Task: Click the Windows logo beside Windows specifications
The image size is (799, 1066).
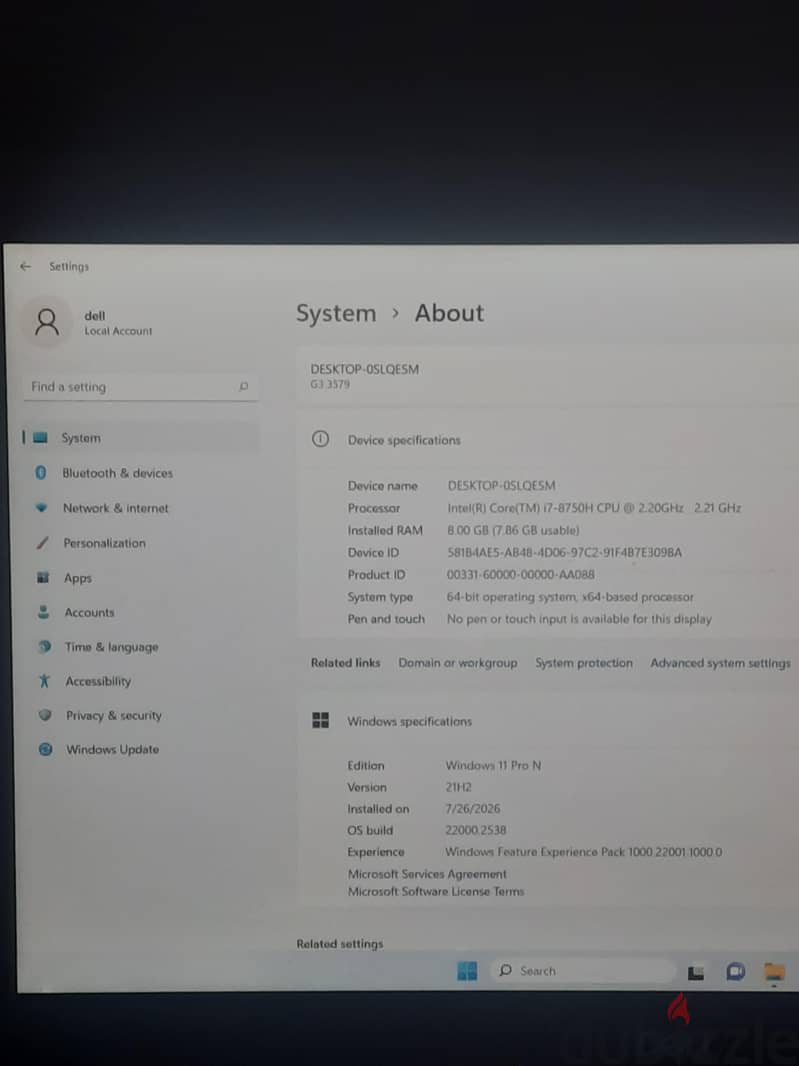Action: click(320, 721)
